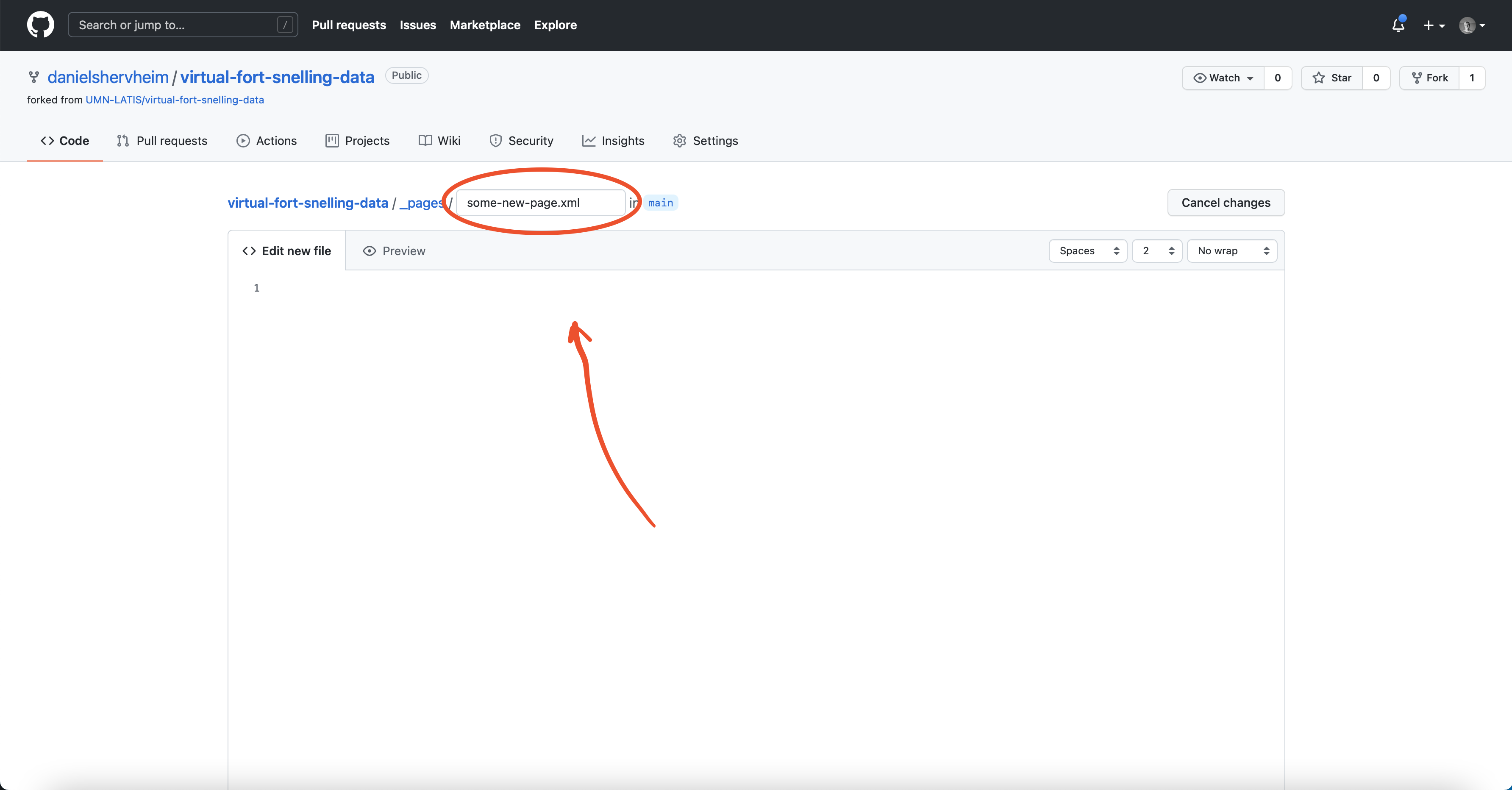Go to the Actions tab
The width and height of the screenshot is (1512, 790).
[x=267, y=141]
